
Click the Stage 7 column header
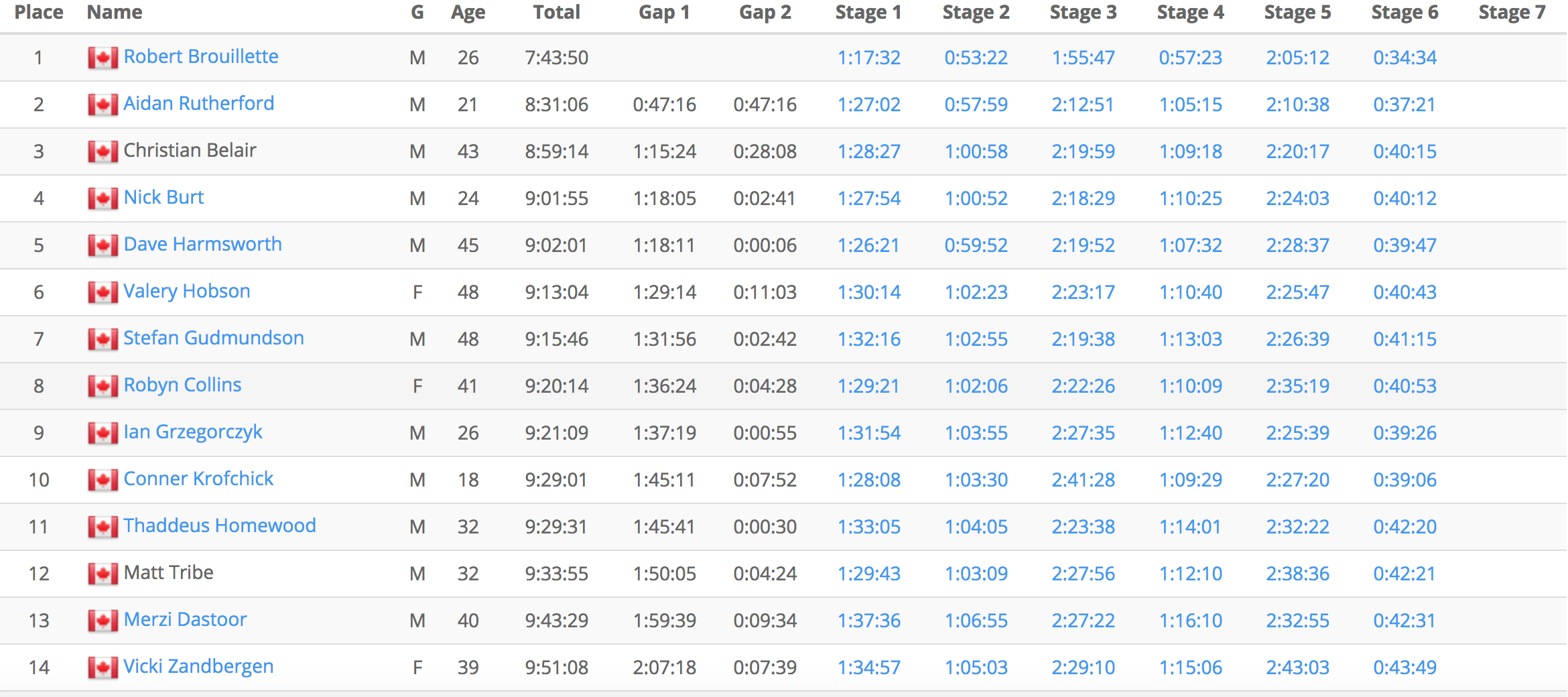click(x=1512, y=13)
